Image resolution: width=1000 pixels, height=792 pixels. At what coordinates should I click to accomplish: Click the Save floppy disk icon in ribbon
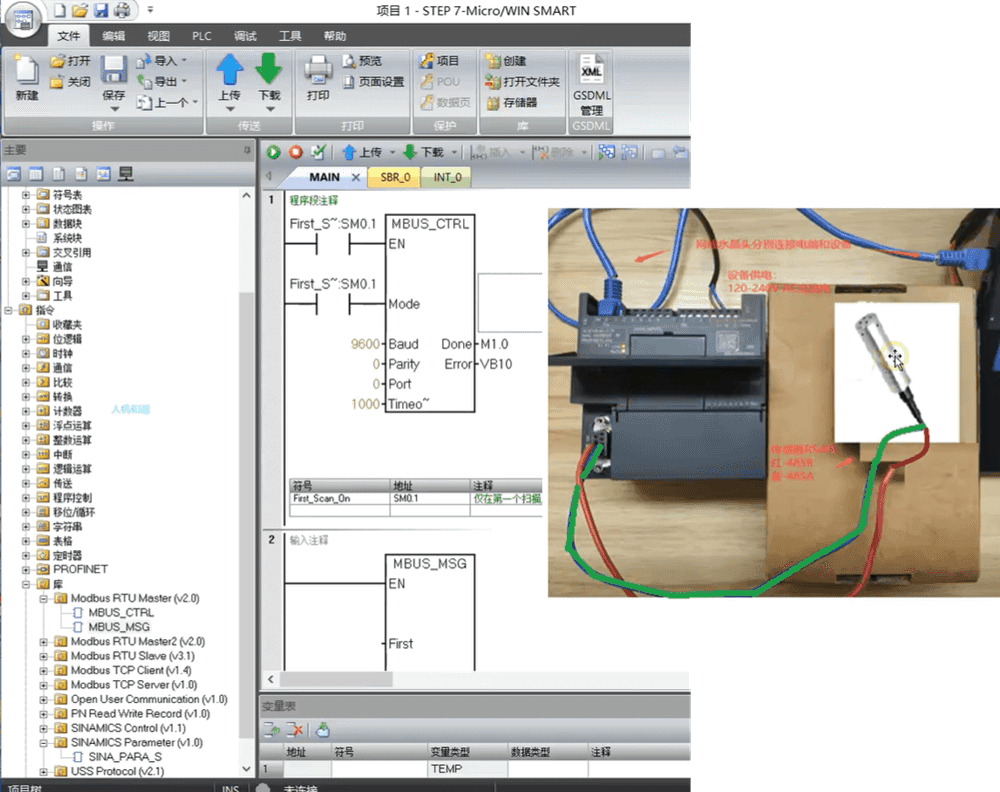pos(114,71)
